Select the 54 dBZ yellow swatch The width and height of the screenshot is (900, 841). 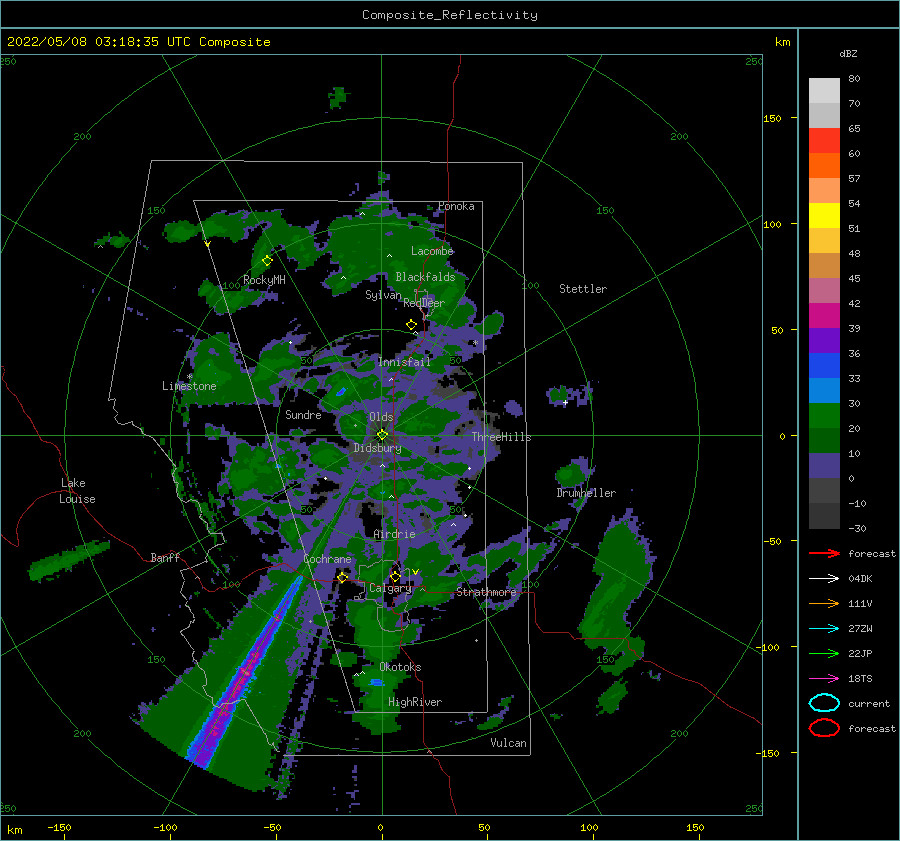824,216
